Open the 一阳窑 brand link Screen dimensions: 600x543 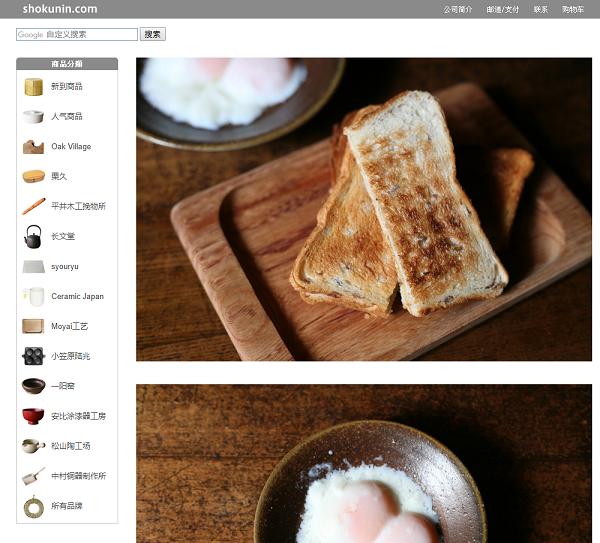[63, 386]
